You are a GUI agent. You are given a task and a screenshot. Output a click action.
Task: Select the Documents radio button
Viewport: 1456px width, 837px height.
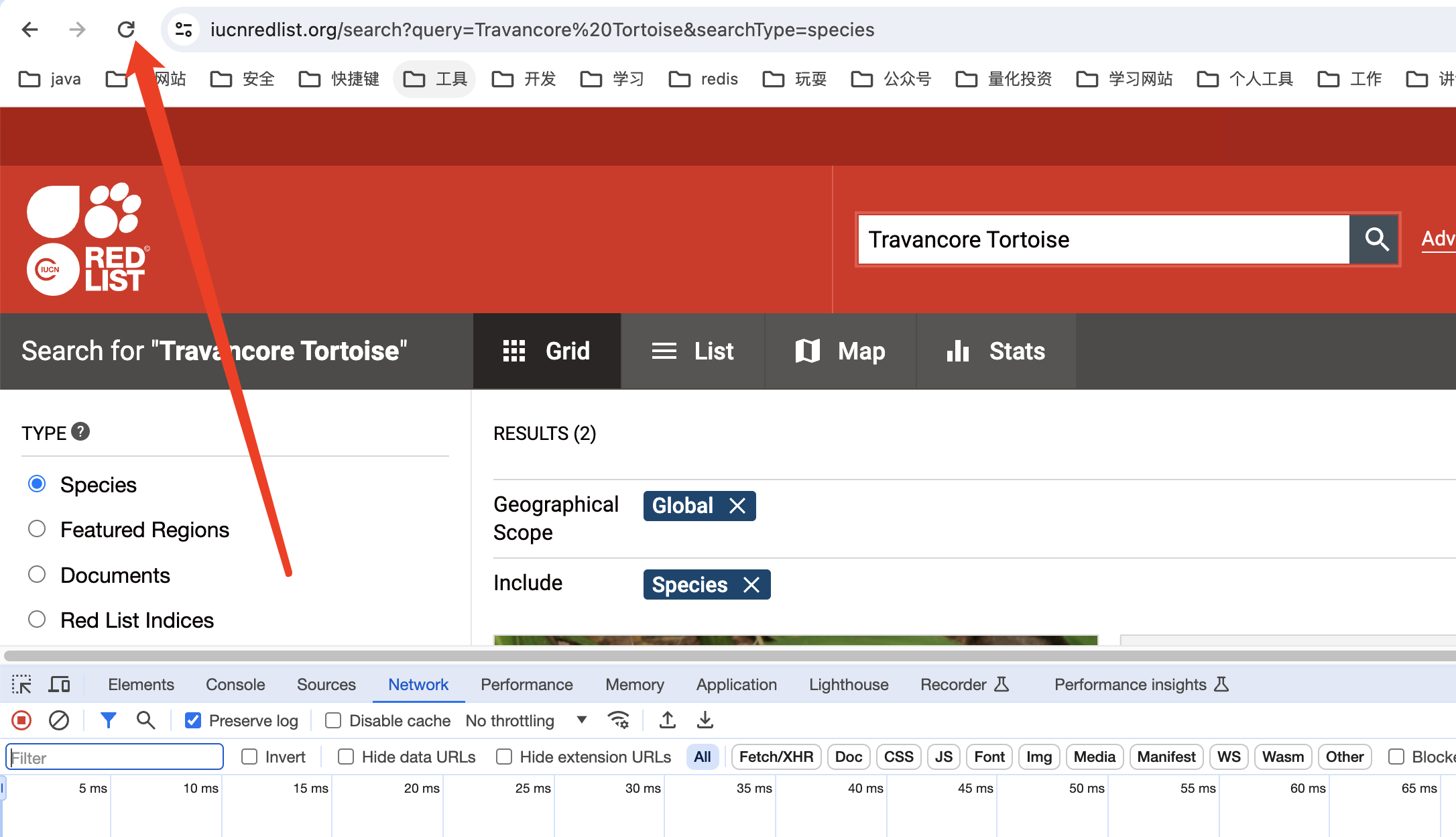tap(37, 575)
